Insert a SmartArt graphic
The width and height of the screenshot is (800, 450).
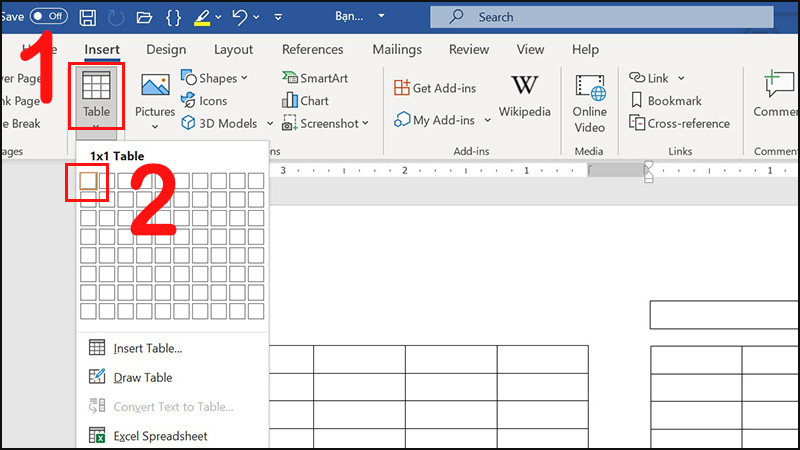click(317, 77)
